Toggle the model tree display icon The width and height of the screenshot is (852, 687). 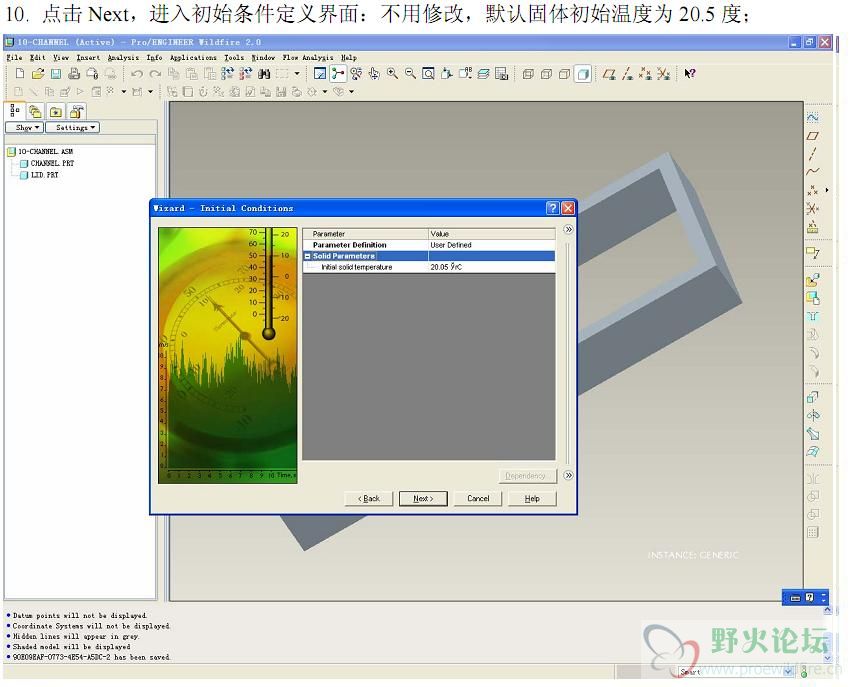point(15,111)
